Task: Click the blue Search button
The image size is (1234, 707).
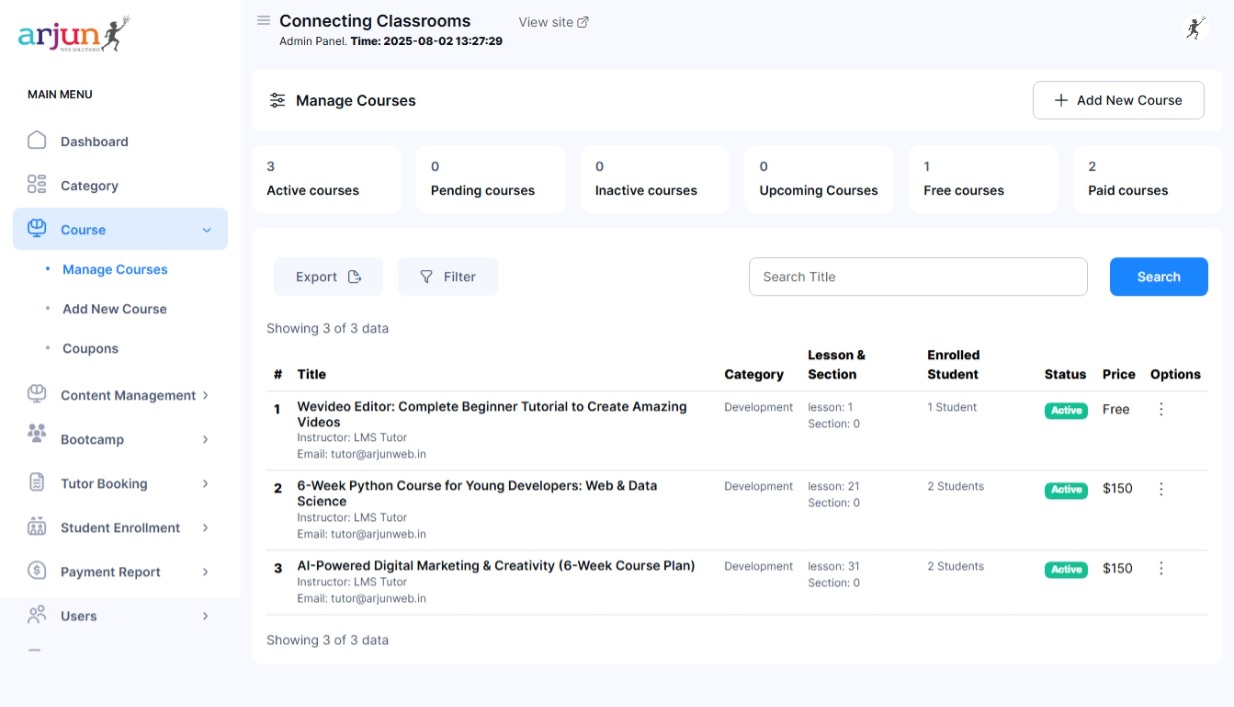Action: tap(1158, 277)
